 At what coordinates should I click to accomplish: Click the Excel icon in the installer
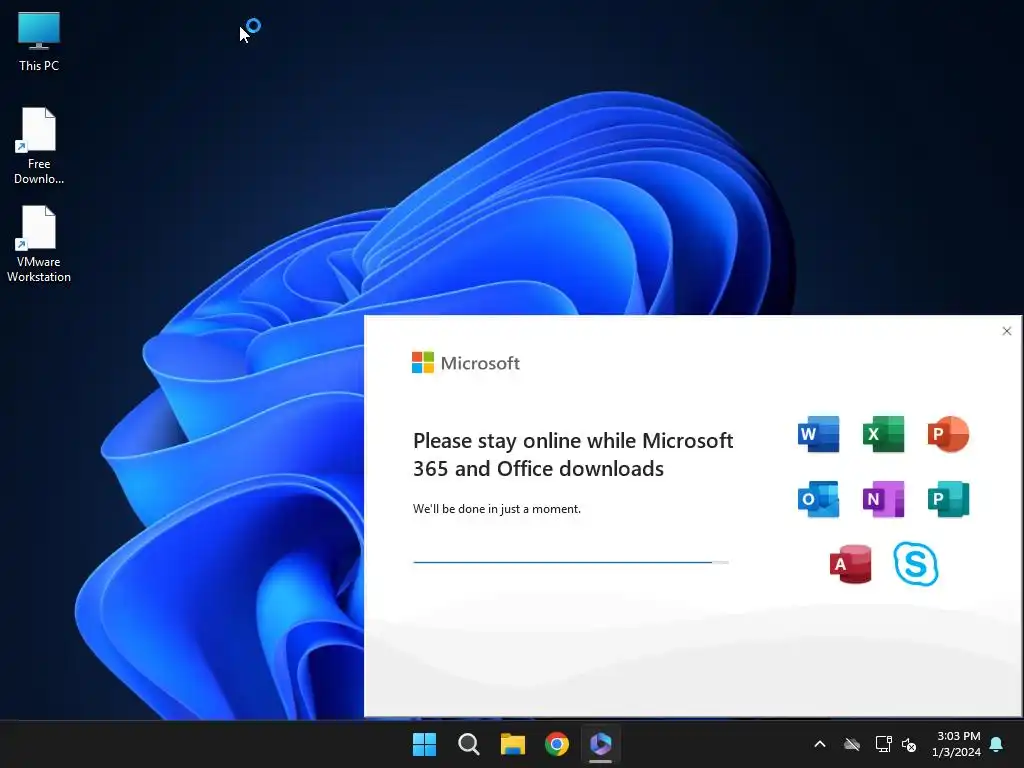(883, 434)
